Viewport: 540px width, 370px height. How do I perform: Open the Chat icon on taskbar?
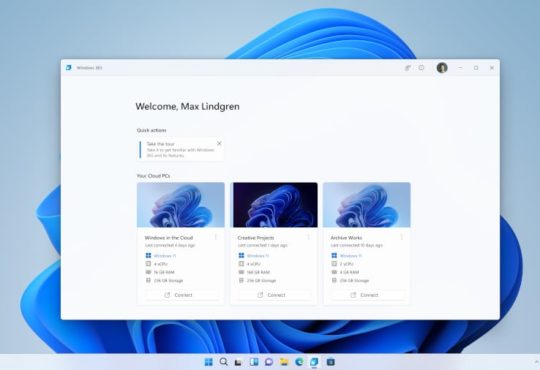tap(269, 362)
